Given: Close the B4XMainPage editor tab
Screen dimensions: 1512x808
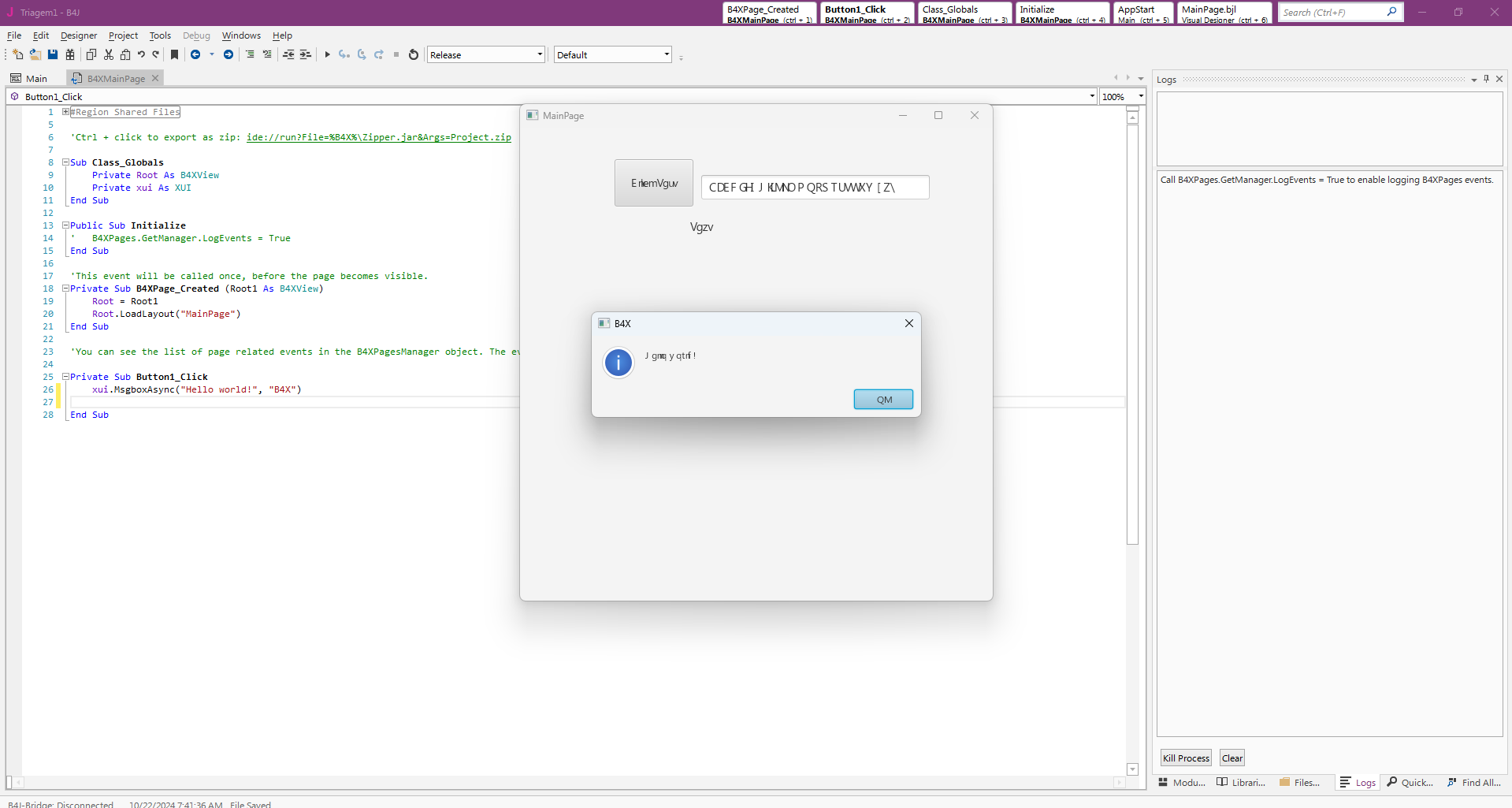Looking at the screenshot, I should pos(155,78).
